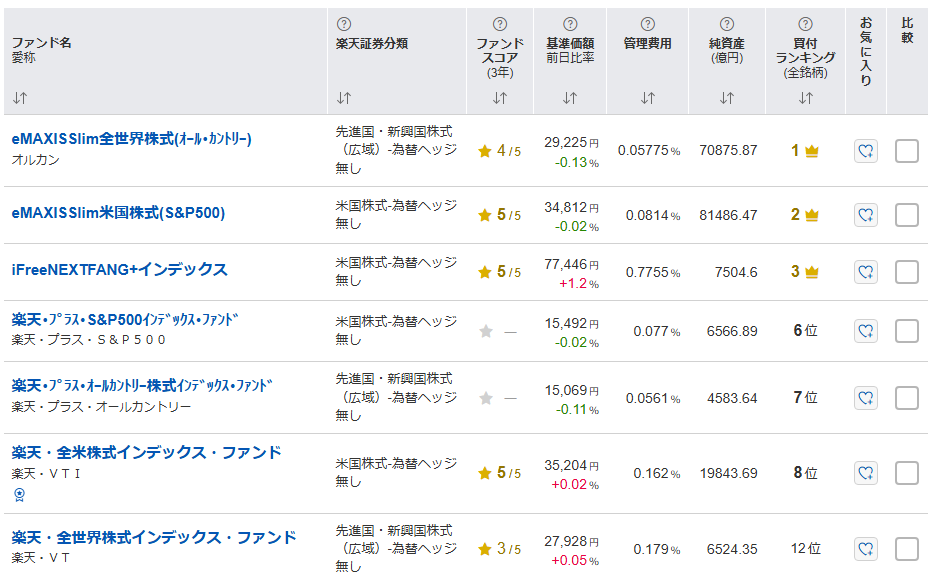Open help icon above 買付ランキング column

pyautogui.click(x=805, y=24)
